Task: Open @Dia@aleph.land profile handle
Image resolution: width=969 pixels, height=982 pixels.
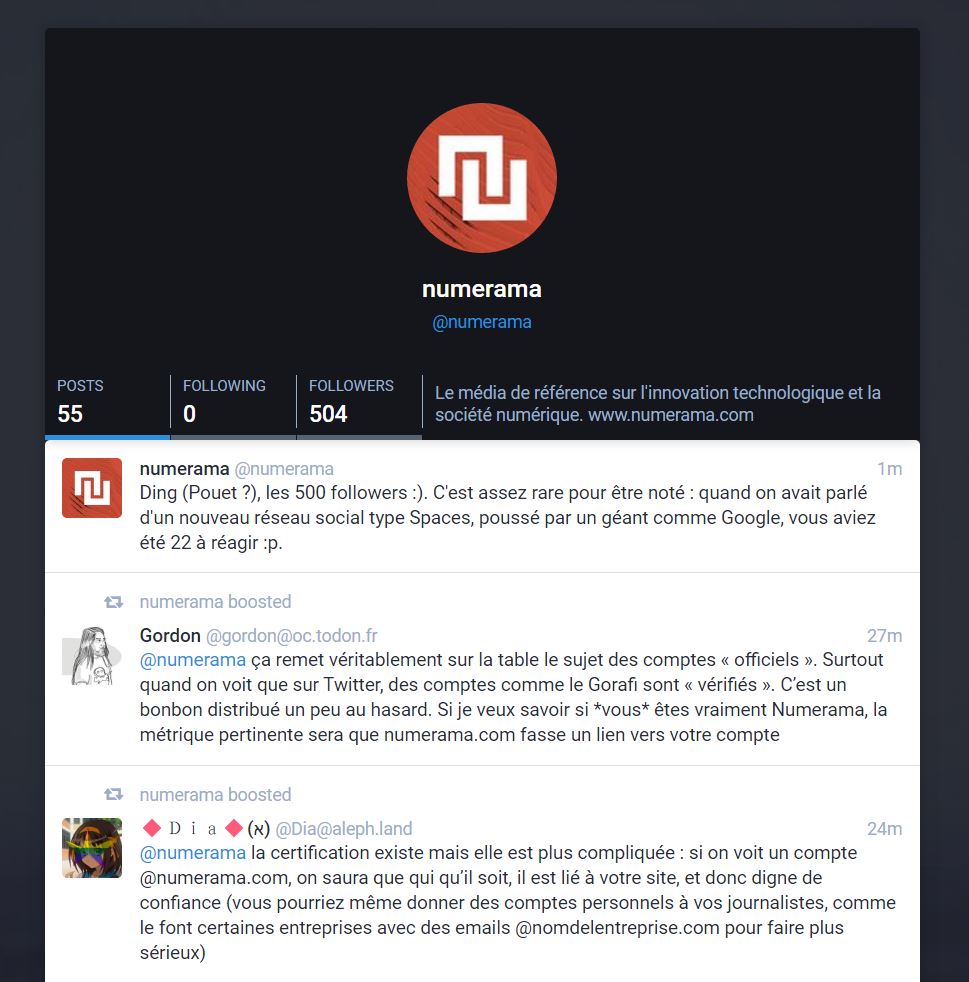Action: (x=344, y=829)
